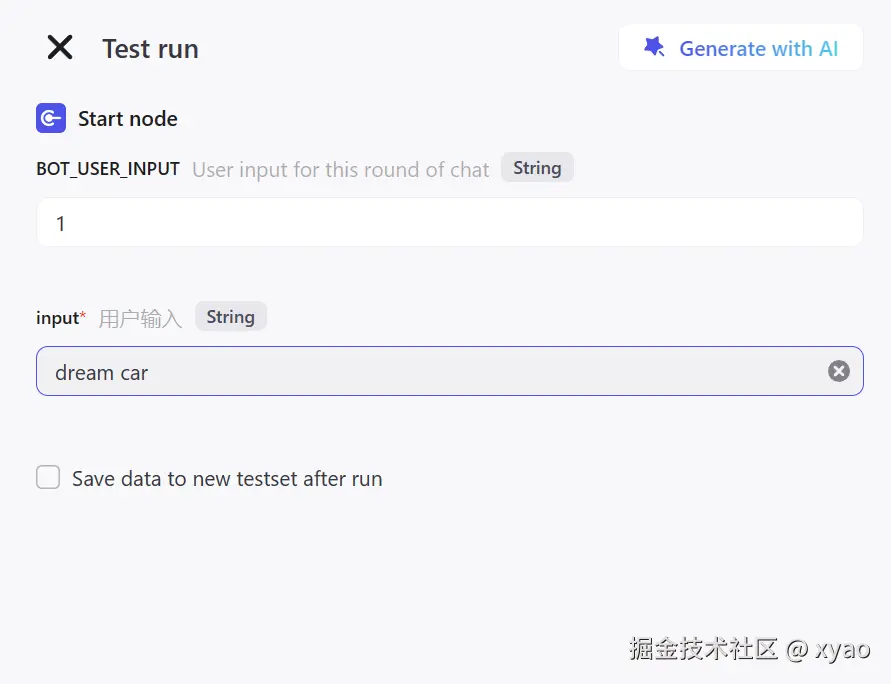Select the close X icon for Test run

click(59, 46)
